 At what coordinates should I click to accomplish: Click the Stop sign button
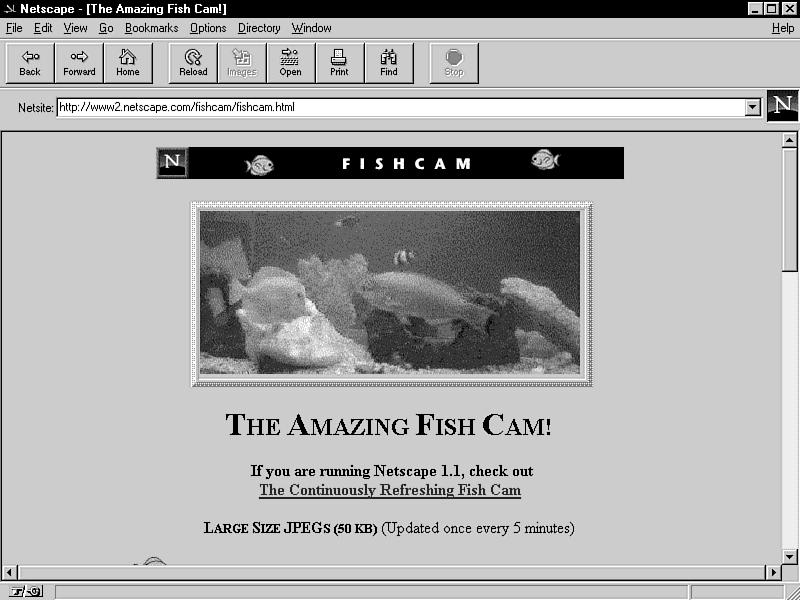pyautogui.click(x=454, y=63)
